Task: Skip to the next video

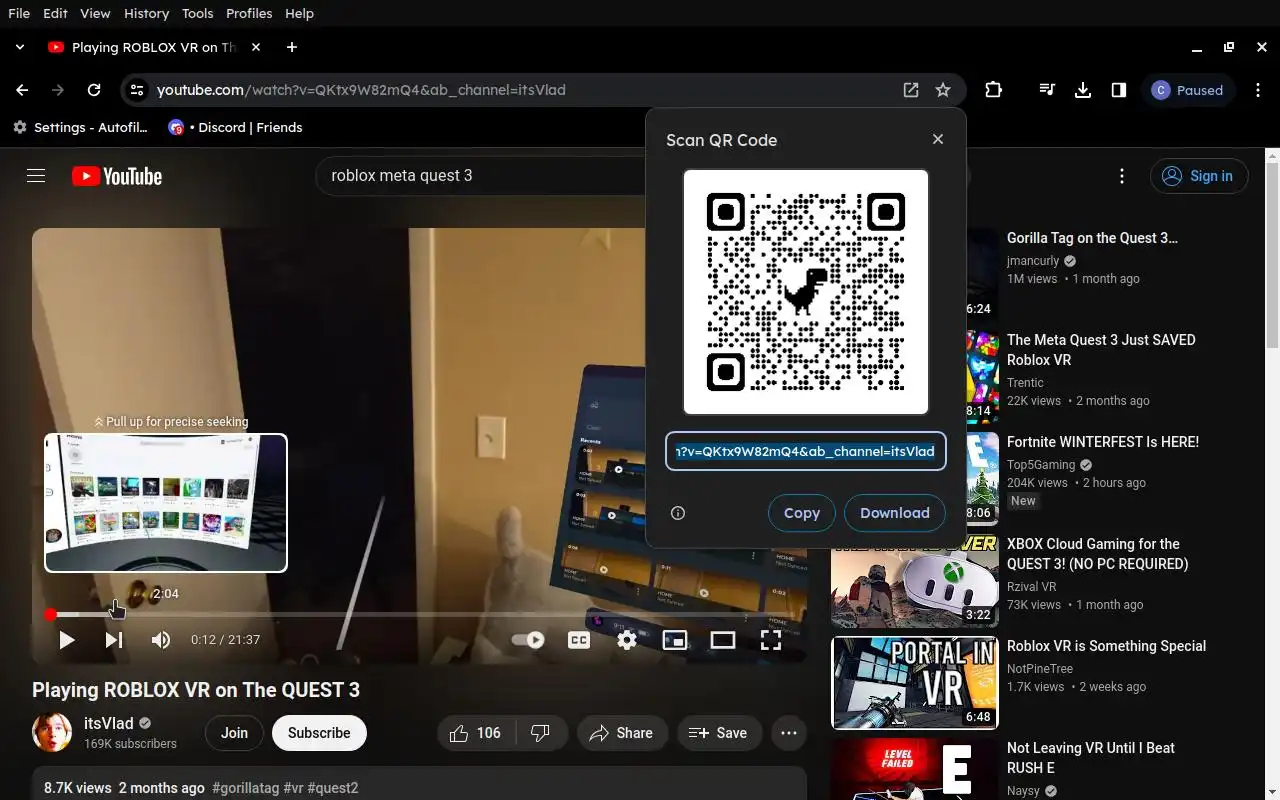Action: coord(114,640)
